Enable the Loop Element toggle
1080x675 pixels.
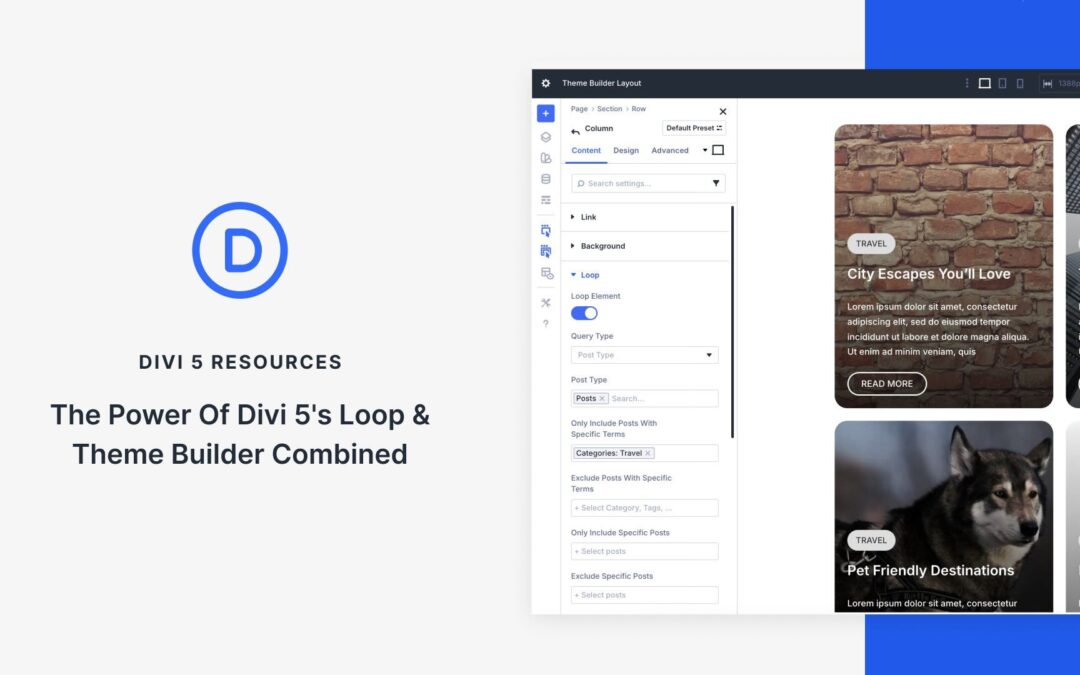tap(584, 312)
